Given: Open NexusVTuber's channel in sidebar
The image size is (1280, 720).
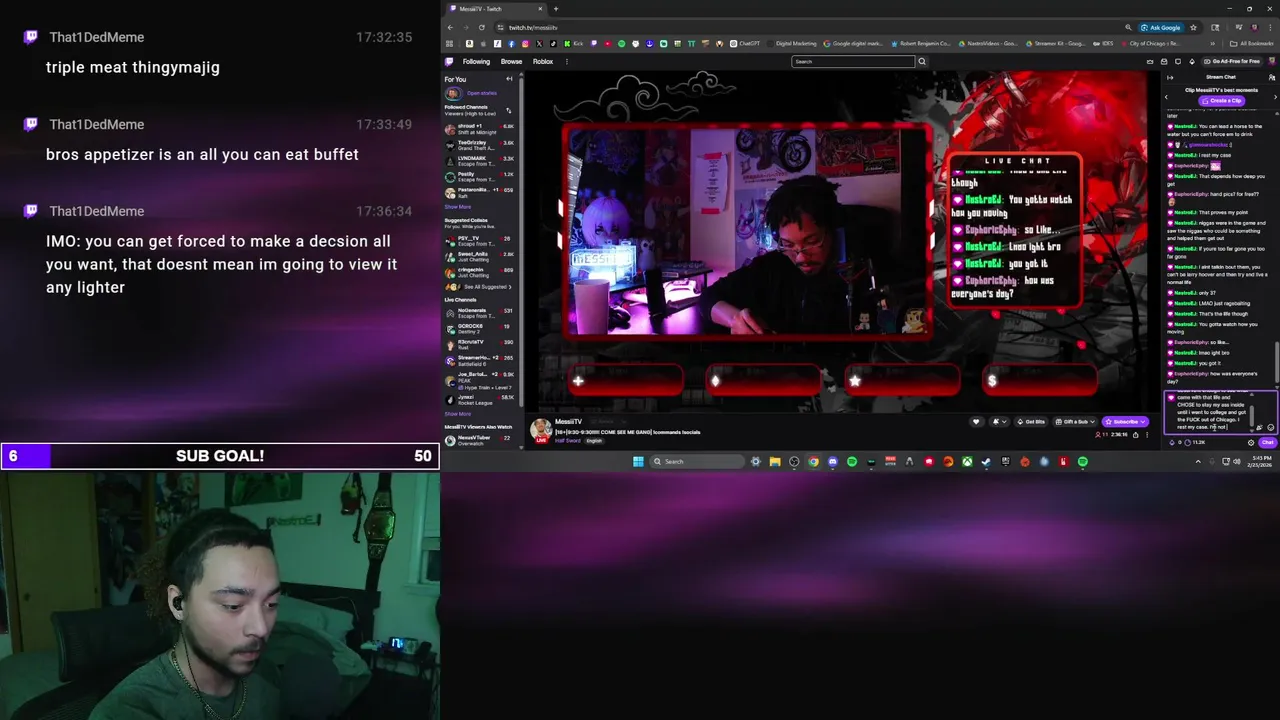Looking at the screenshot, I should click(480, 439).
